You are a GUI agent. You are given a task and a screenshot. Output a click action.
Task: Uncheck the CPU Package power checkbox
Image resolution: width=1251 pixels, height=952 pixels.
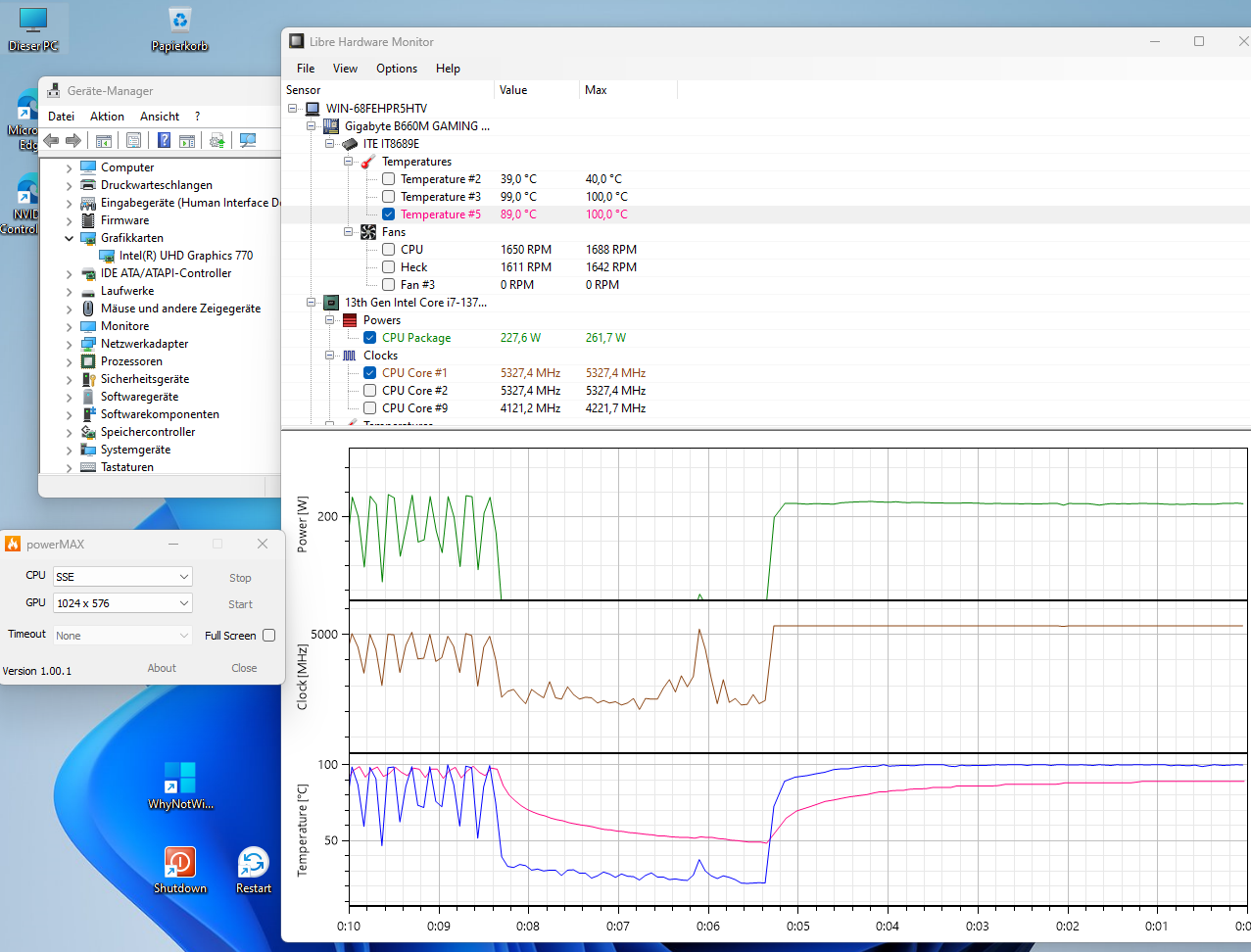click(x=369, y=338)
